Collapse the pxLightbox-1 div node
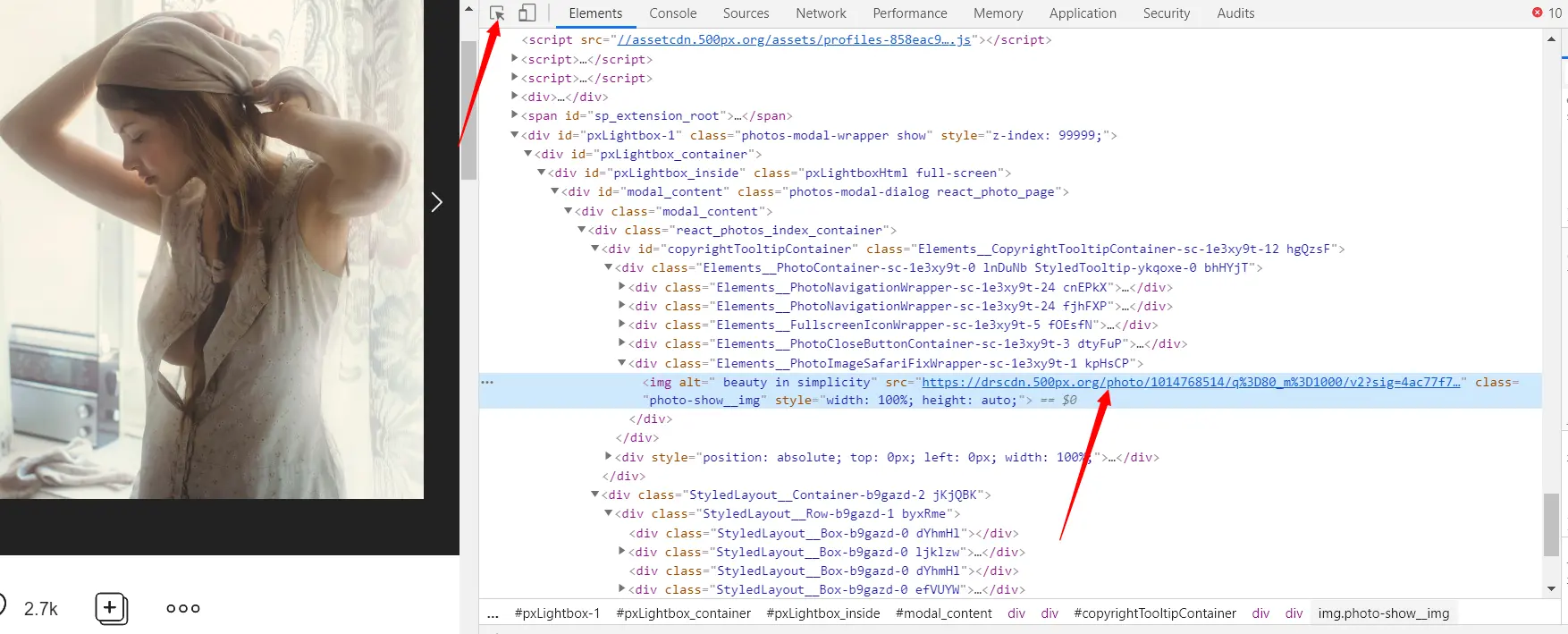Screen dimensions: 1568x634 pos(515,135)
